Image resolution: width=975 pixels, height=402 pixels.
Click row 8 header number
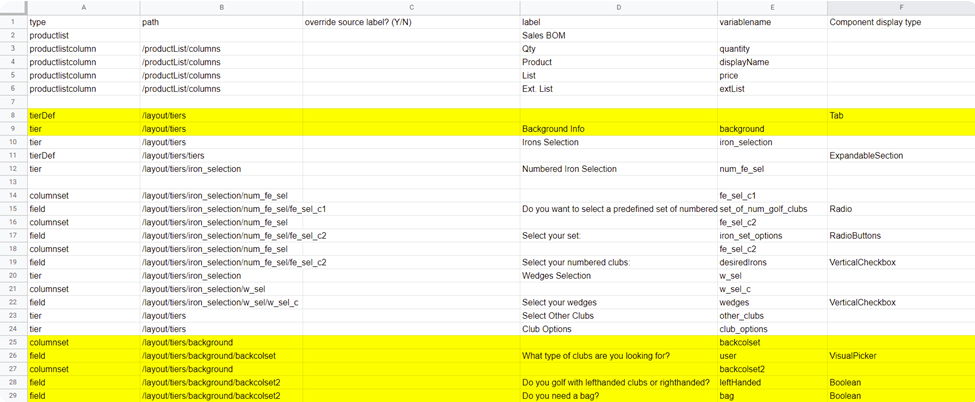(14, 116)
